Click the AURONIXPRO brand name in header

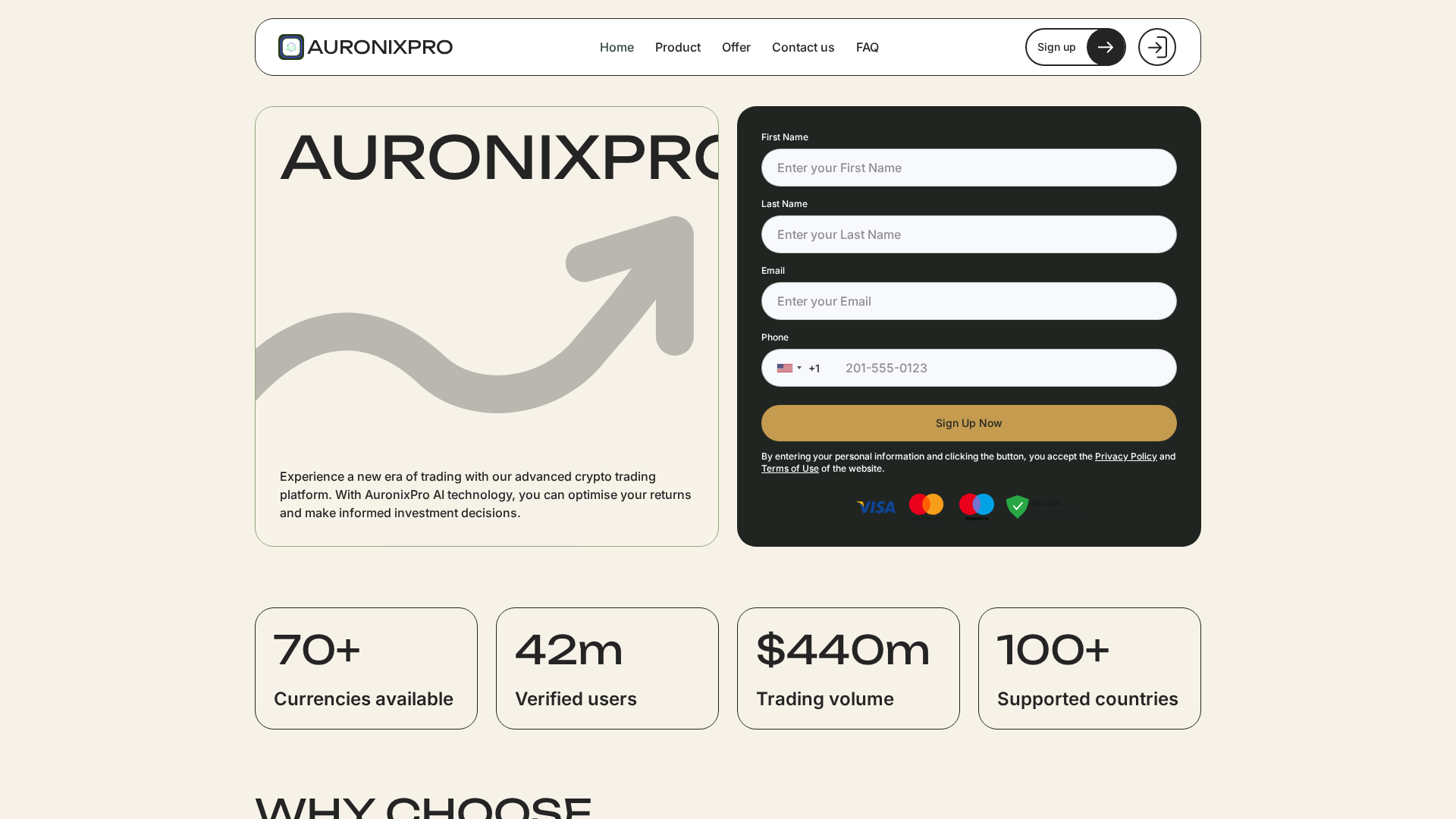380,47
